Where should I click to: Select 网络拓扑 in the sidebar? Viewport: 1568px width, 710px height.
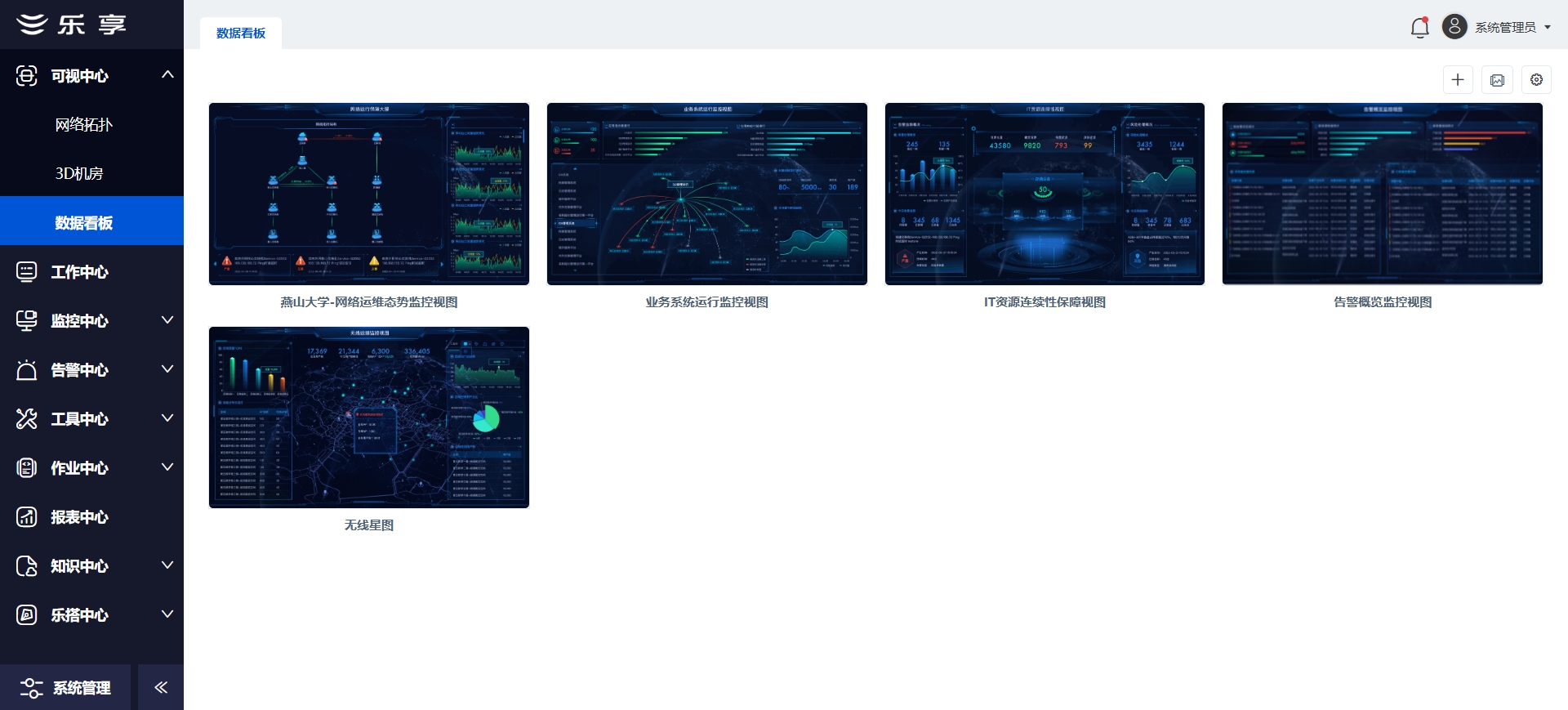84,125
